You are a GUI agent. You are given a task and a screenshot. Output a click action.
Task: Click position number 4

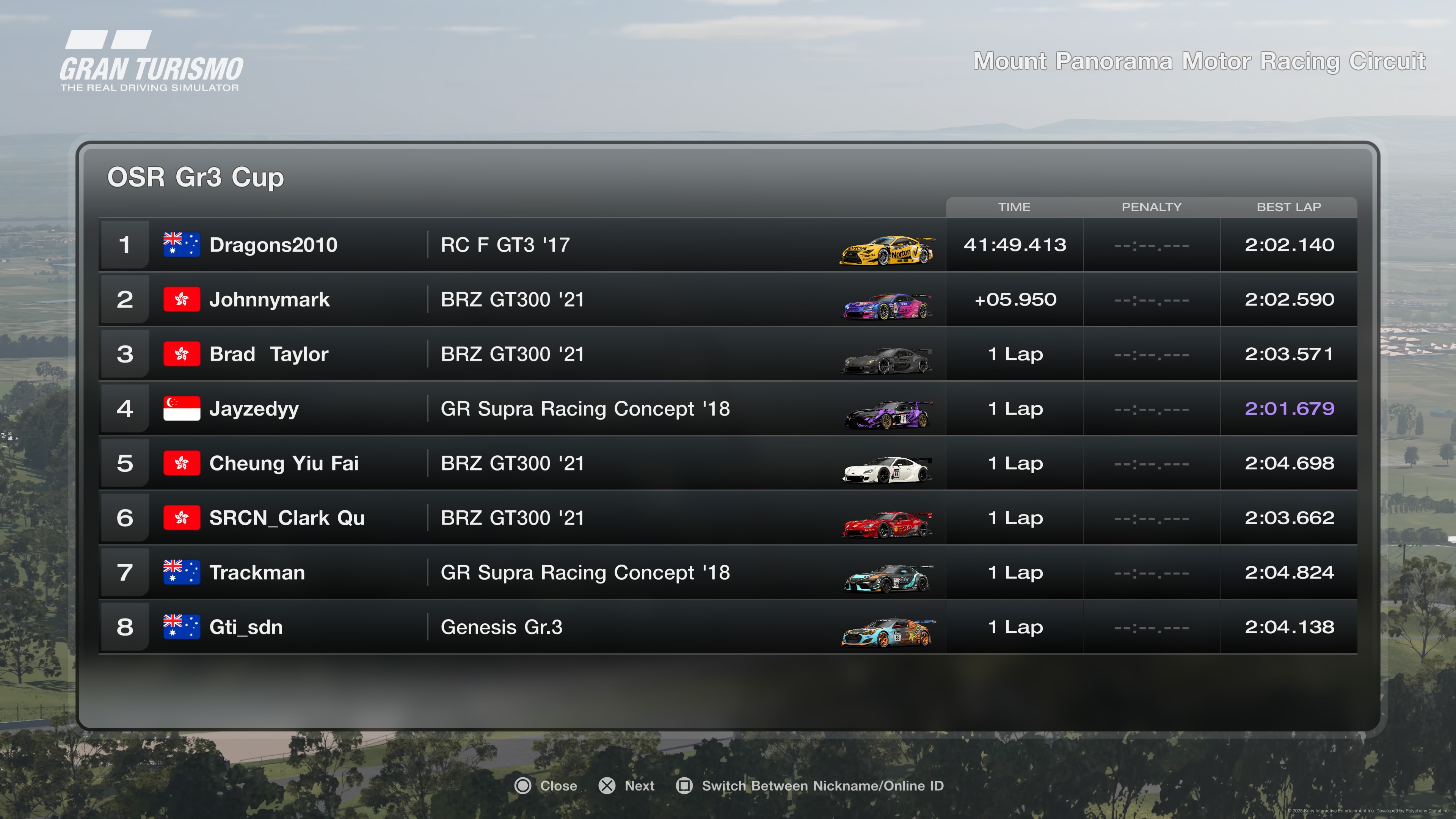(x=124, y=409)
